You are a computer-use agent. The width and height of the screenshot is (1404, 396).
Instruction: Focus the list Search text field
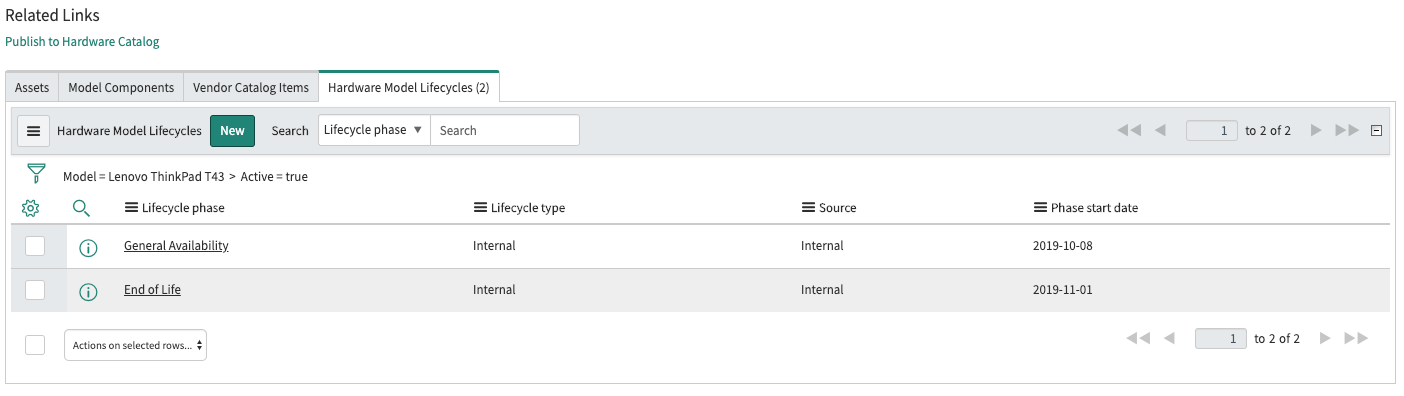click(x=505, y=130)
